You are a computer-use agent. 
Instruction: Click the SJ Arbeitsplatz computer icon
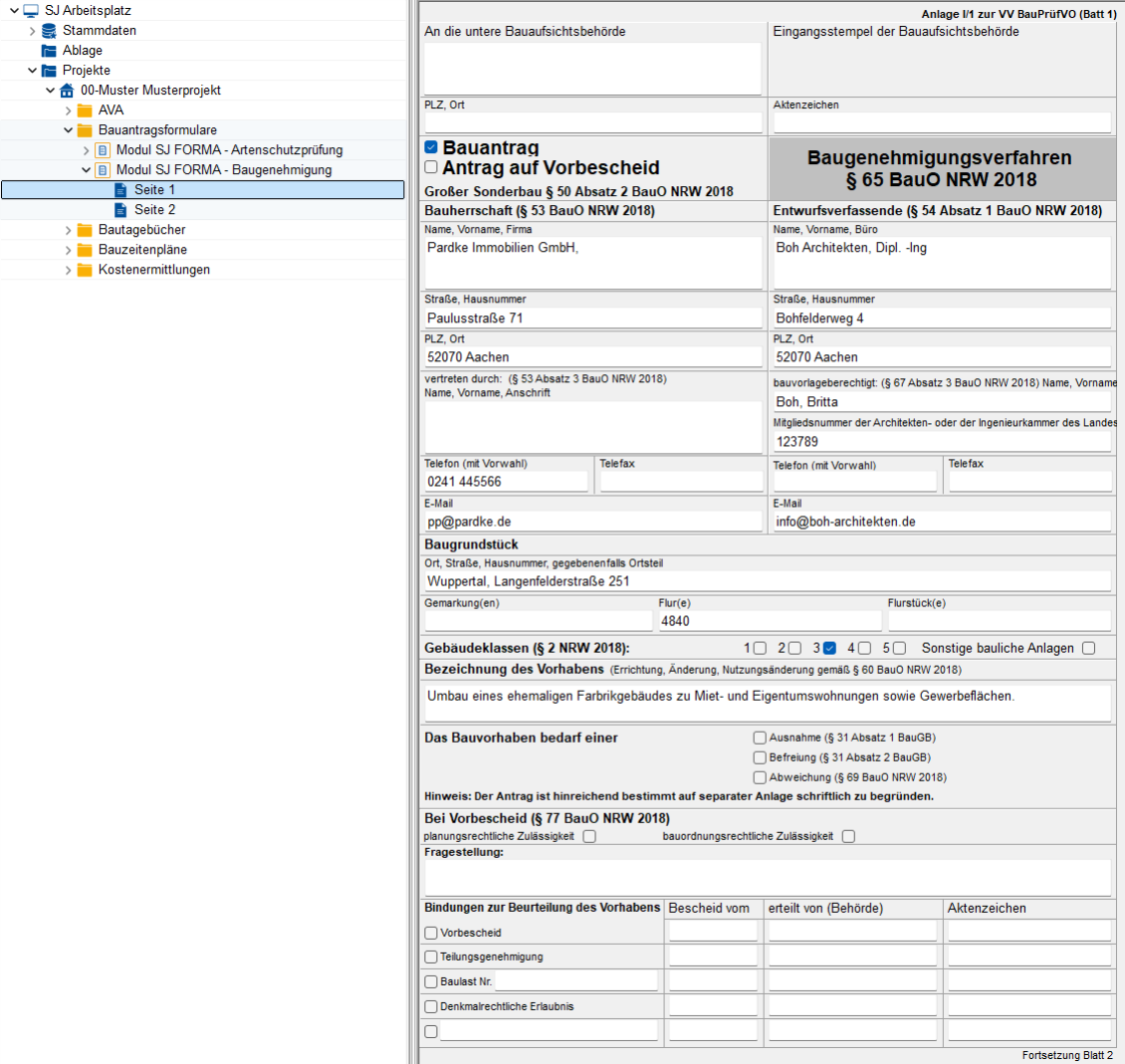(31, 11)
